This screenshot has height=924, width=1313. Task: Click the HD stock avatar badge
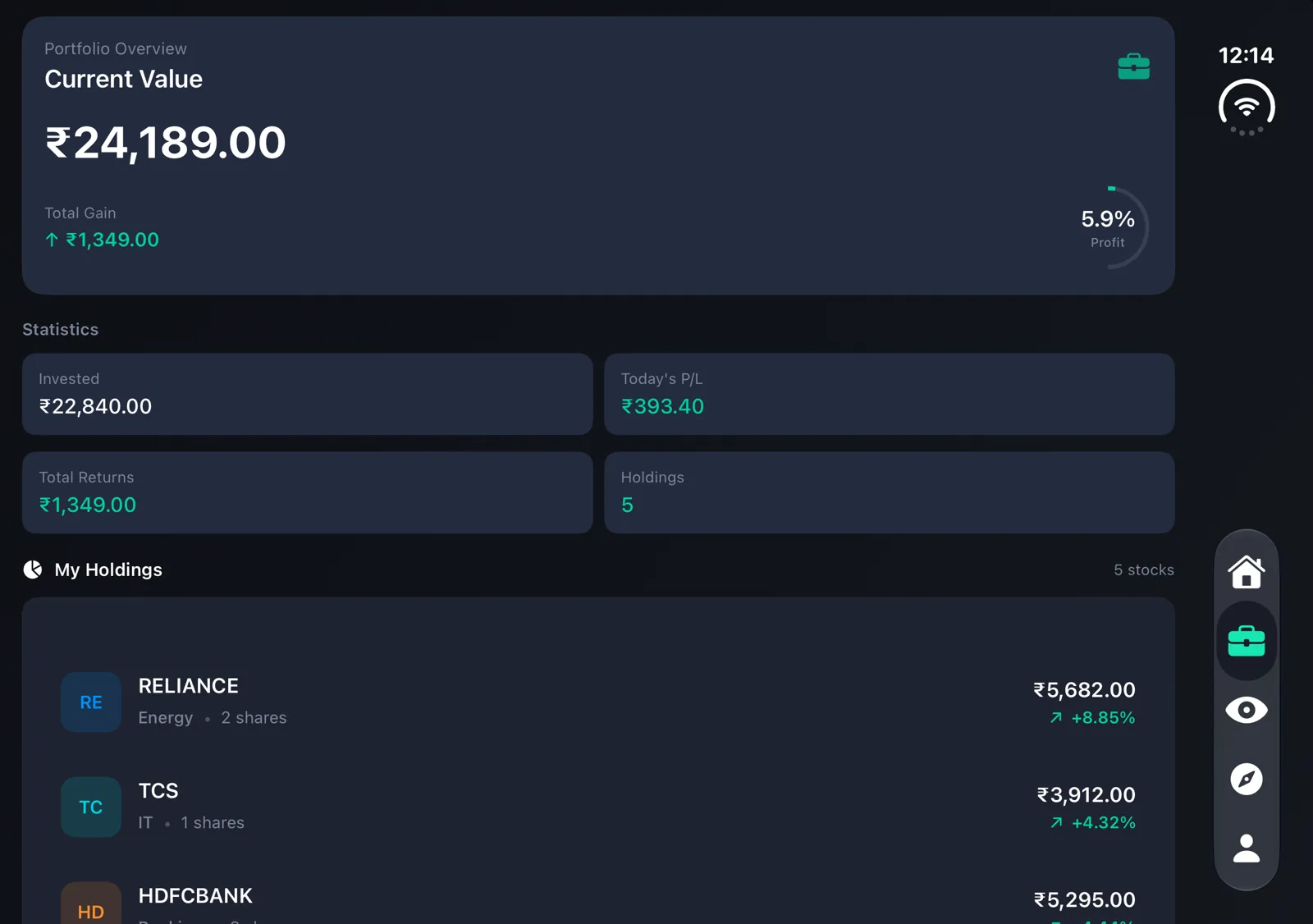click(91, 903)
